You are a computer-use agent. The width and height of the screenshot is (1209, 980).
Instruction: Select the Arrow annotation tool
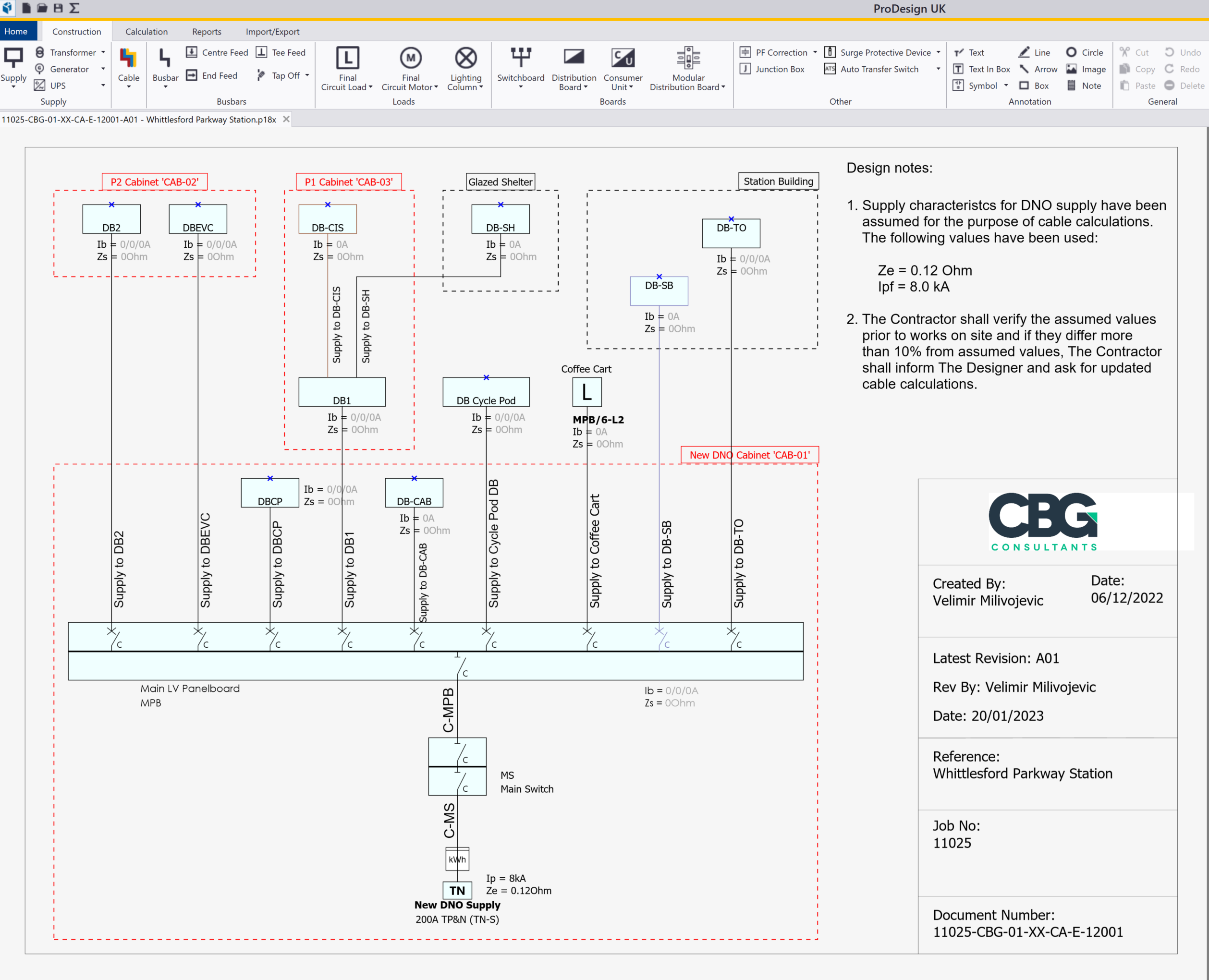point(1038,69)
